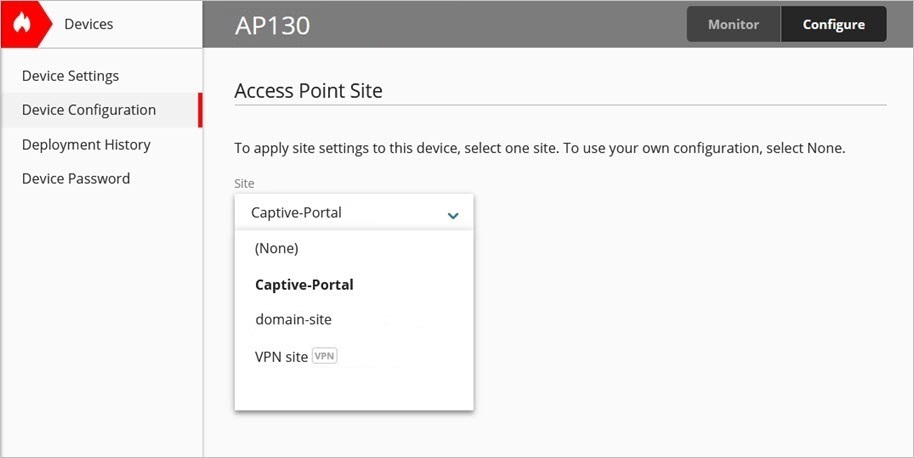Switch to the Configure tab

tap(833, 24)
